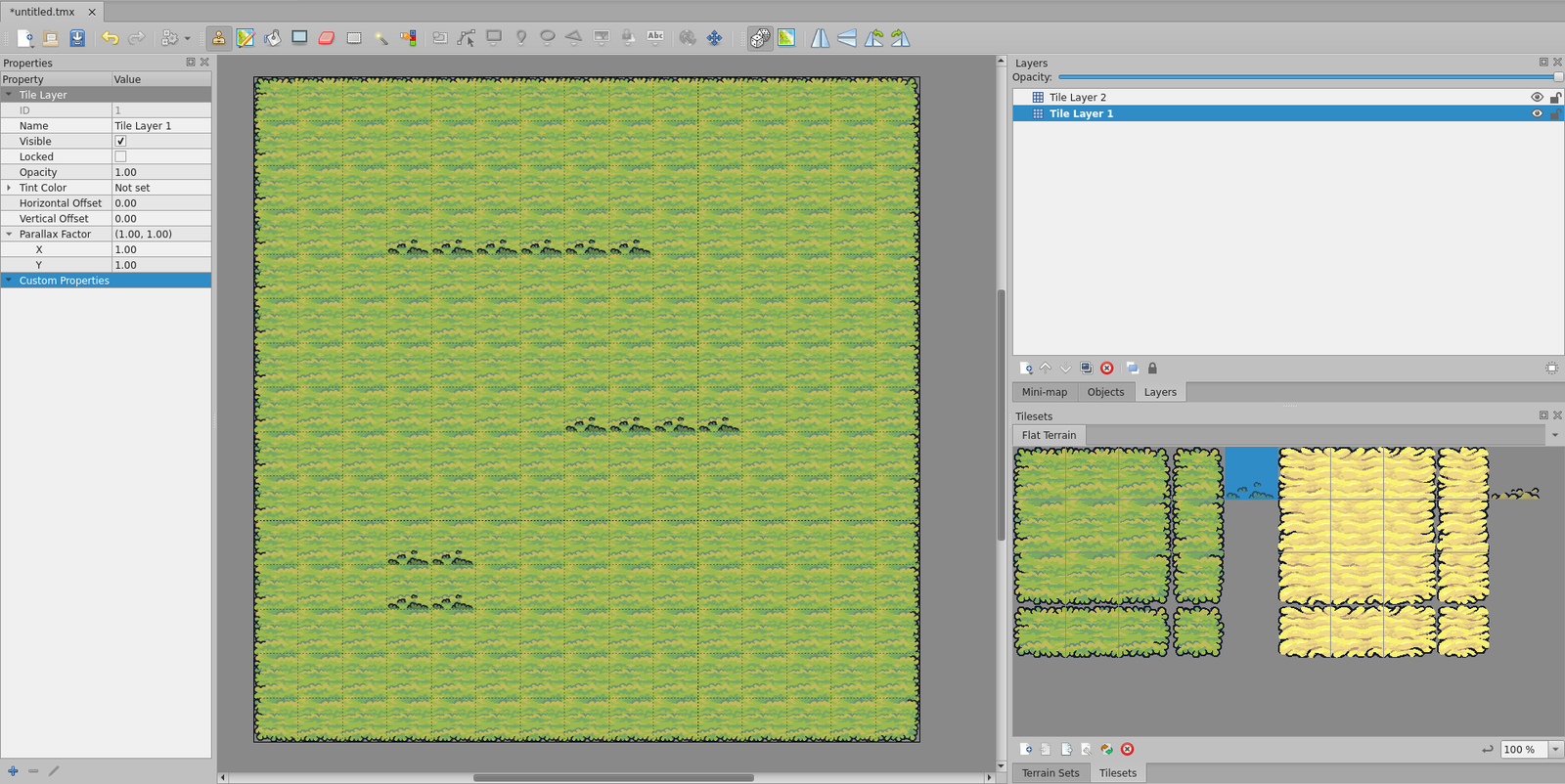
Task: Toggle lock on Tile Layer 2
Action: [1554, 98]
